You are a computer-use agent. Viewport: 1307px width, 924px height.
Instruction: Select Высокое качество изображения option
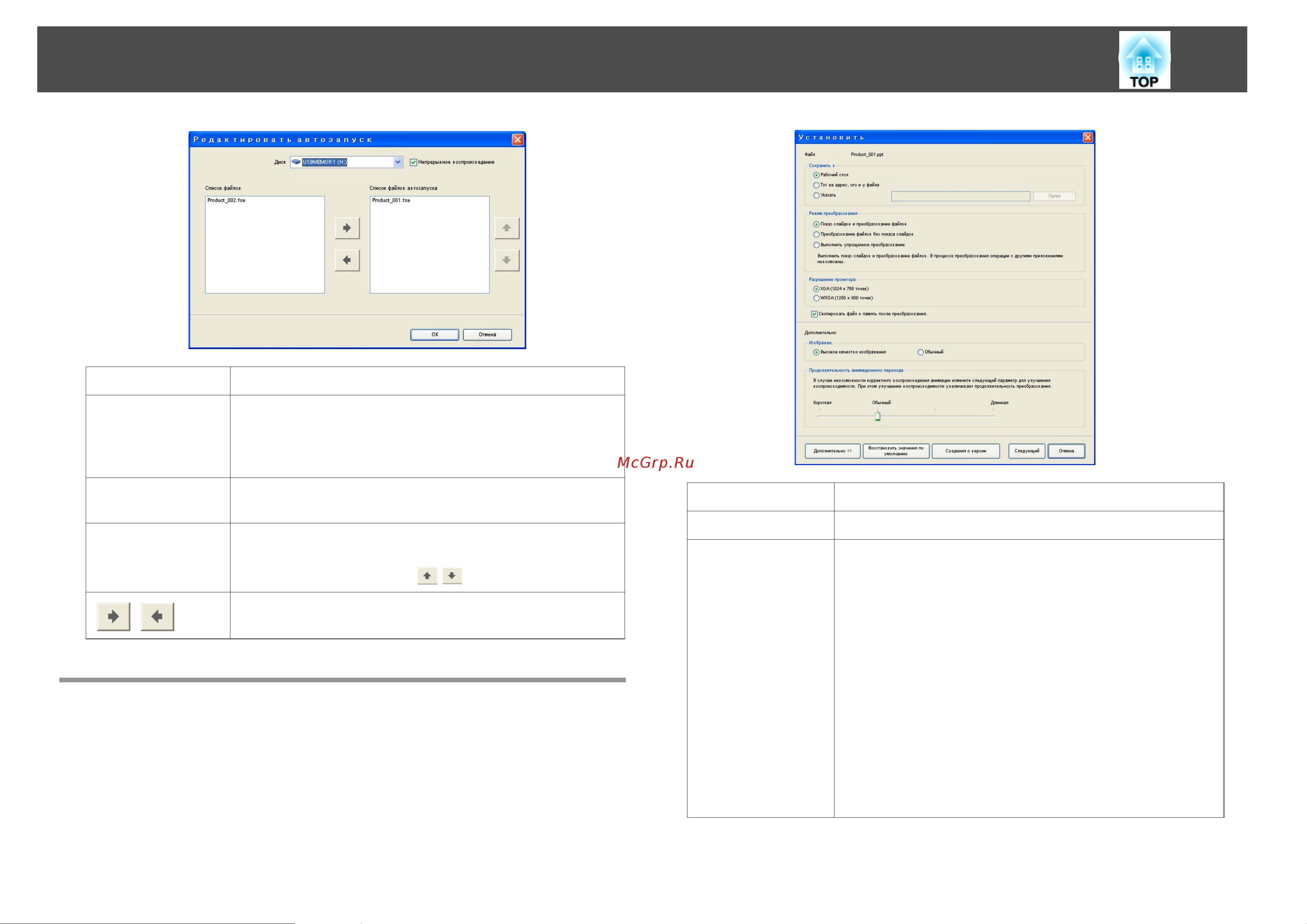816,352
